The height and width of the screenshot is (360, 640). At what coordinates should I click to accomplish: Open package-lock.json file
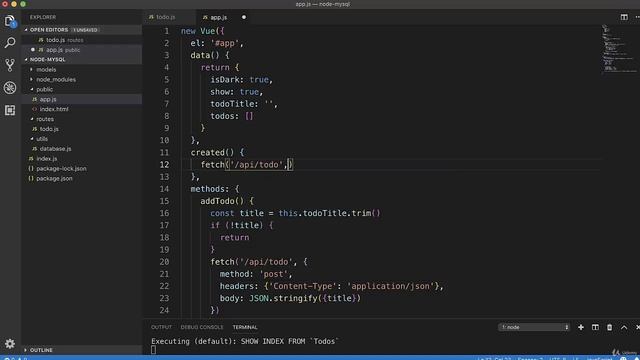(x=82, y=169)
